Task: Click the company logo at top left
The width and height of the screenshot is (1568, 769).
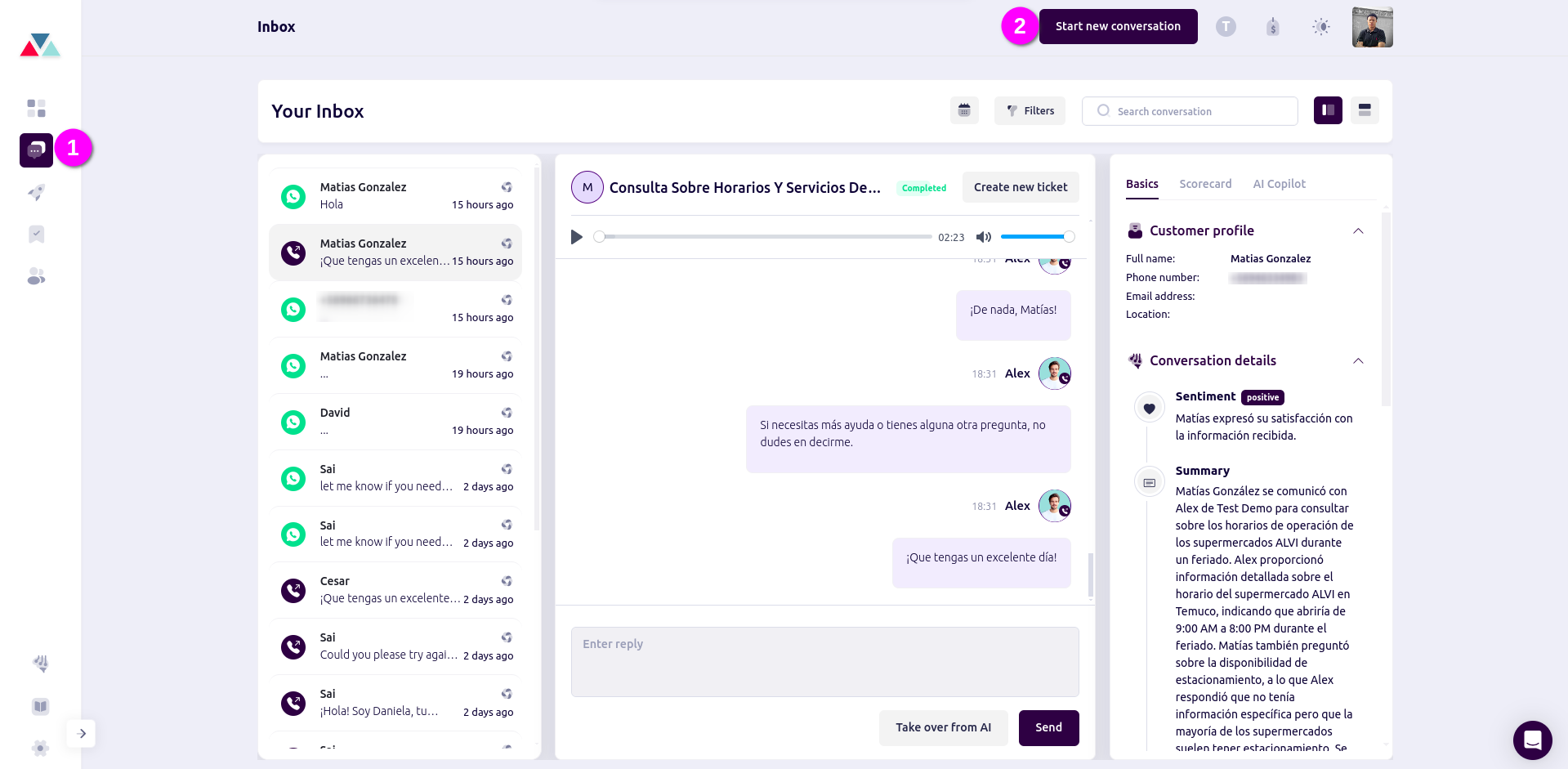Action: [x=40, y=45]
